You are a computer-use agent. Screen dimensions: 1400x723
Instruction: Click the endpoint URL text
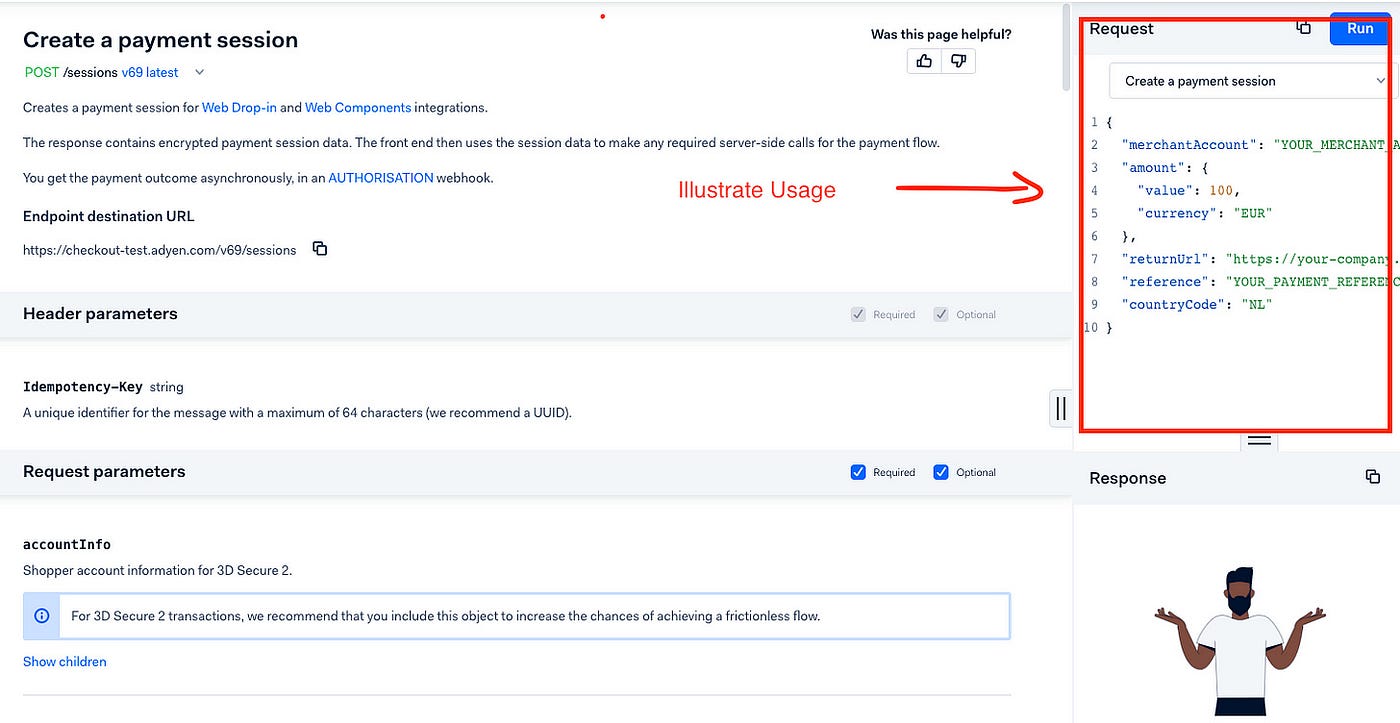click(160, 250)
